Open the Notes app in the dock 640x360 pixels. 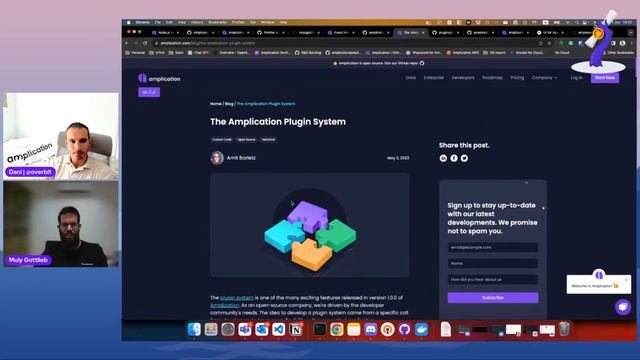(353, 329)
